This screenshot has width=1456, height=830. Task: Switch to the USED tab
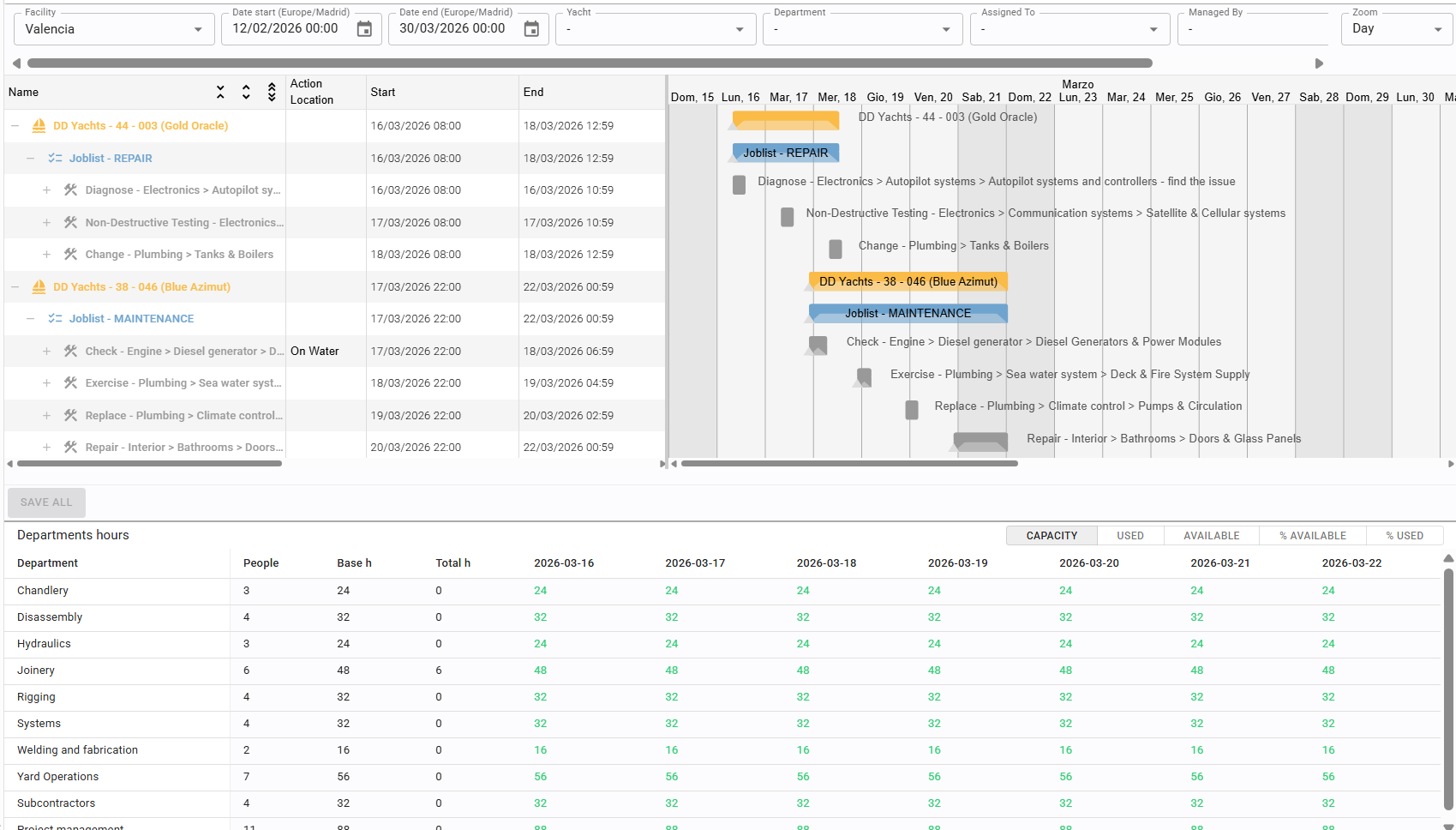tap(1129, 536)
